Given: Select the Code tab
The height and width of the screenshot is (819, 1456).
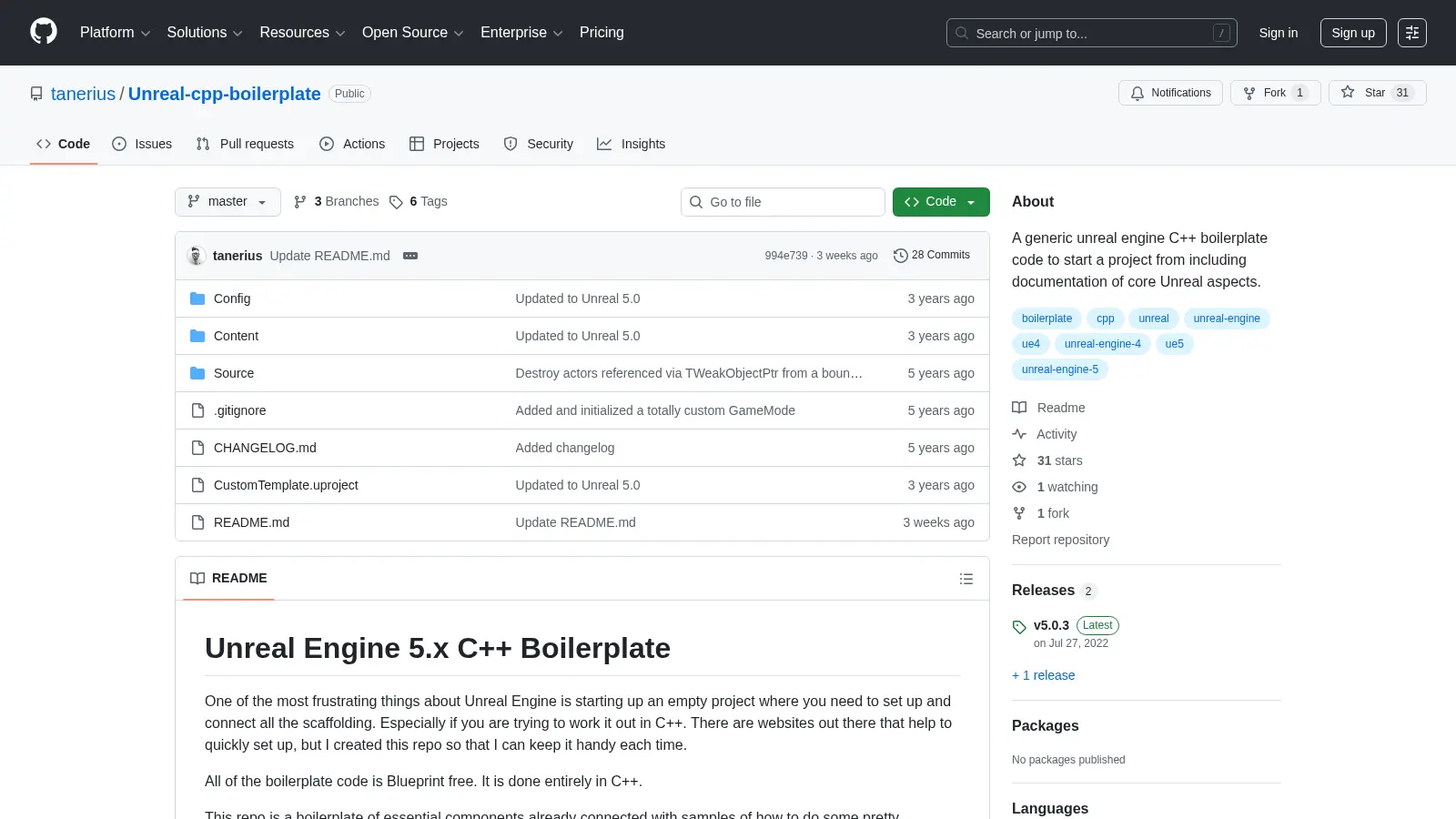Looking at the screenshot, I should (x=63, y=144).
